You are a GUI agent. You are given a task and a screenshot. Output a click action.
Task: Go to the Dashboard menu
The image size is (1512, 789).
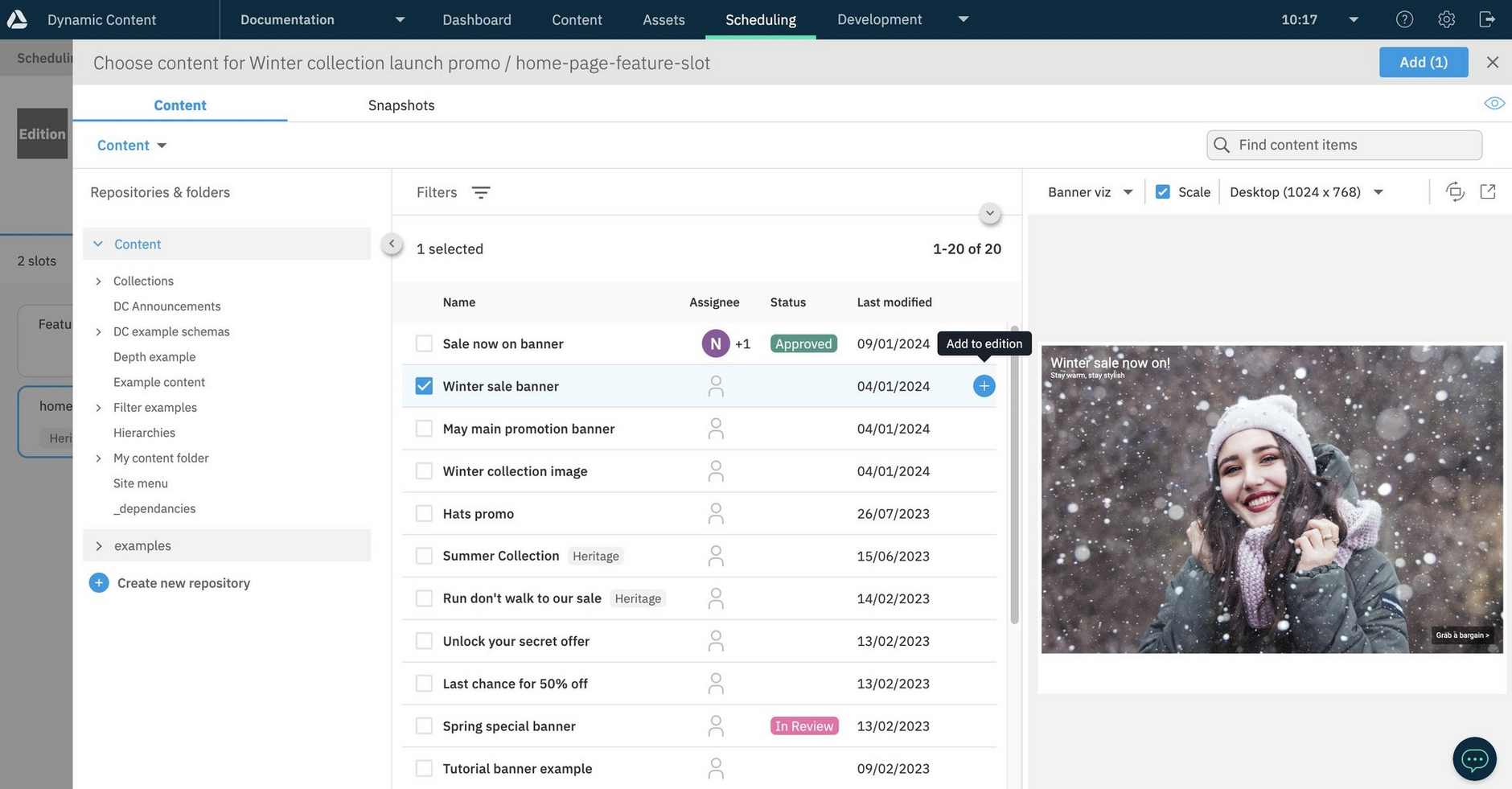(477, 19)
